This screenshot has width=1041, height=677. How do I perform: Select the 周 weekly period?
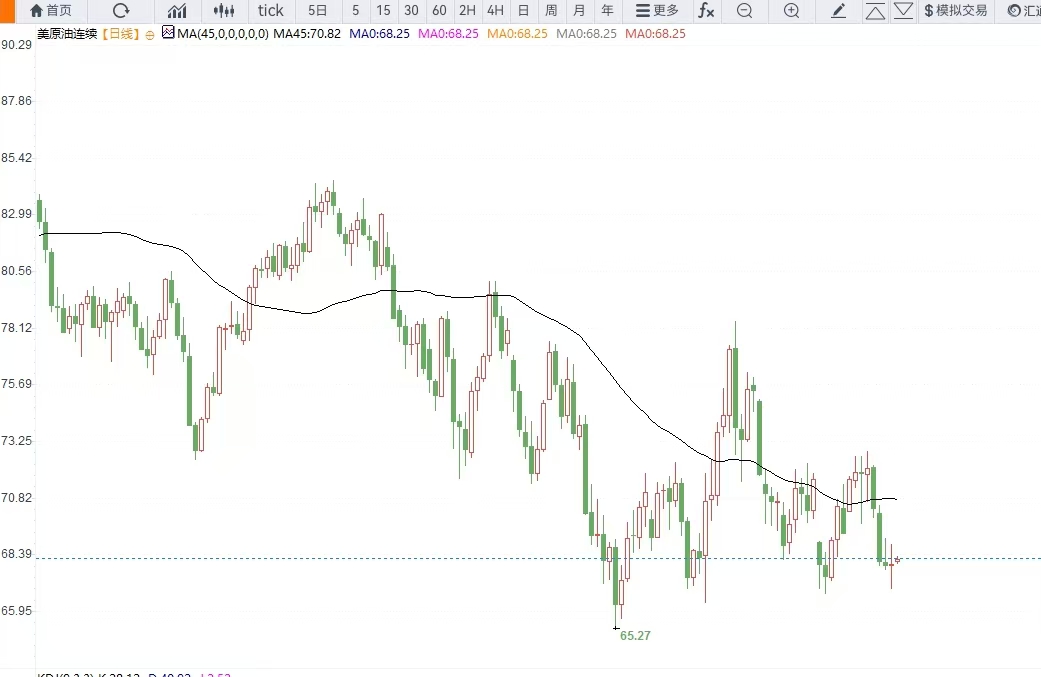pos(551,11)
